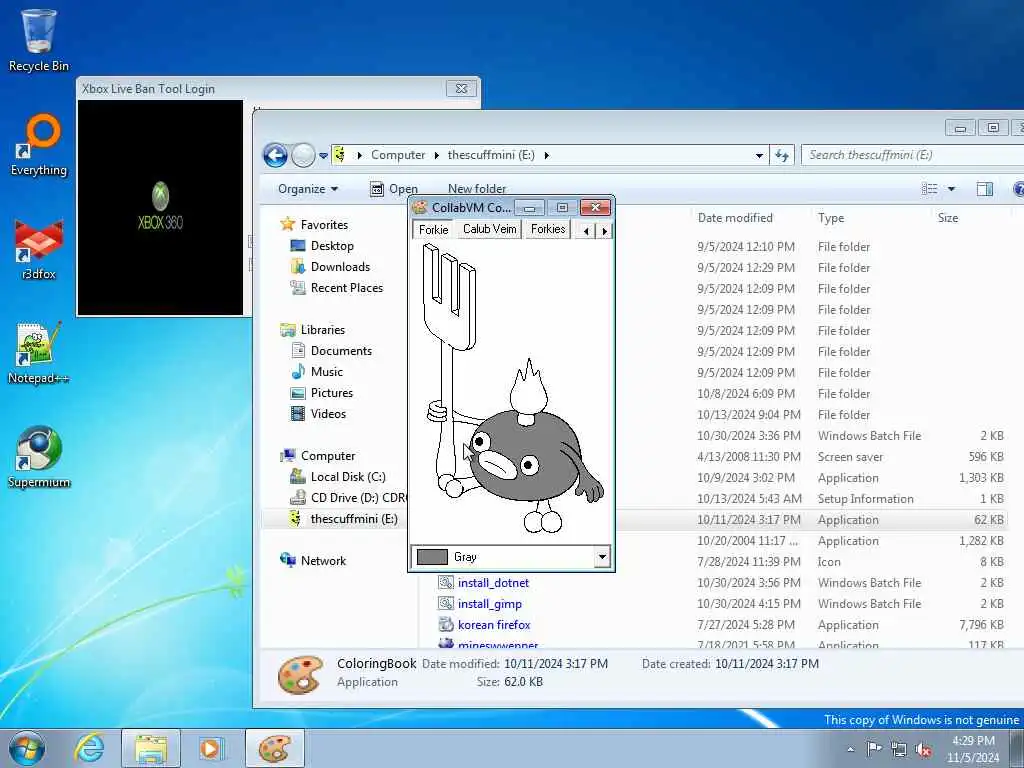Image resolution: width=1024 pixels, height=768 pixels.
Task: Click the ColoringBook palette taskbar icon
Action: (274, 748)
